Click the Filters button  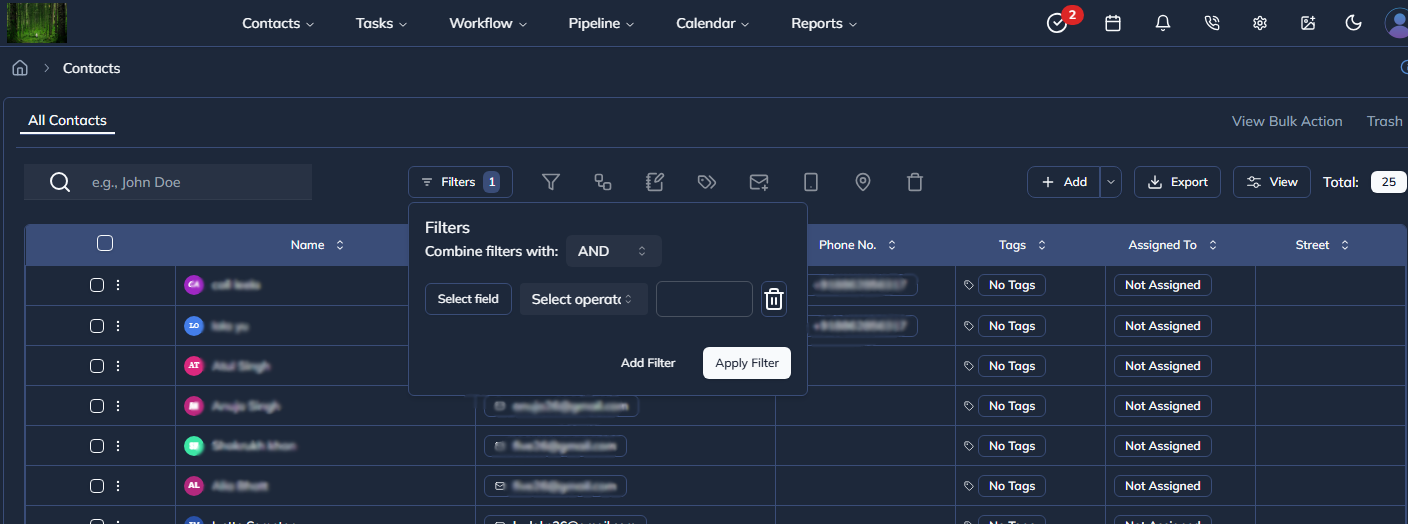[460, 182]
